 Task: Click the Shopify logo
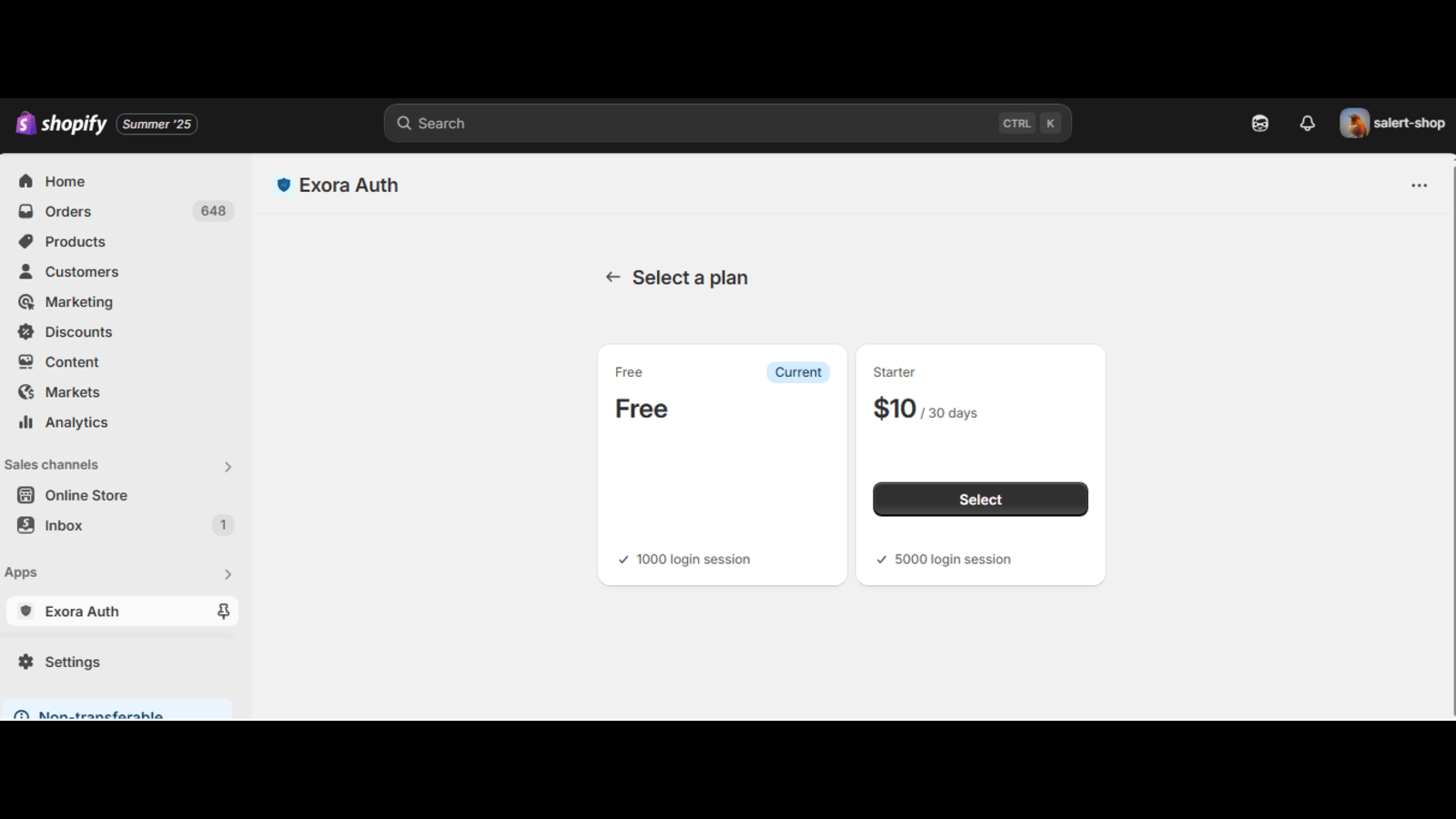coord(25,123)
